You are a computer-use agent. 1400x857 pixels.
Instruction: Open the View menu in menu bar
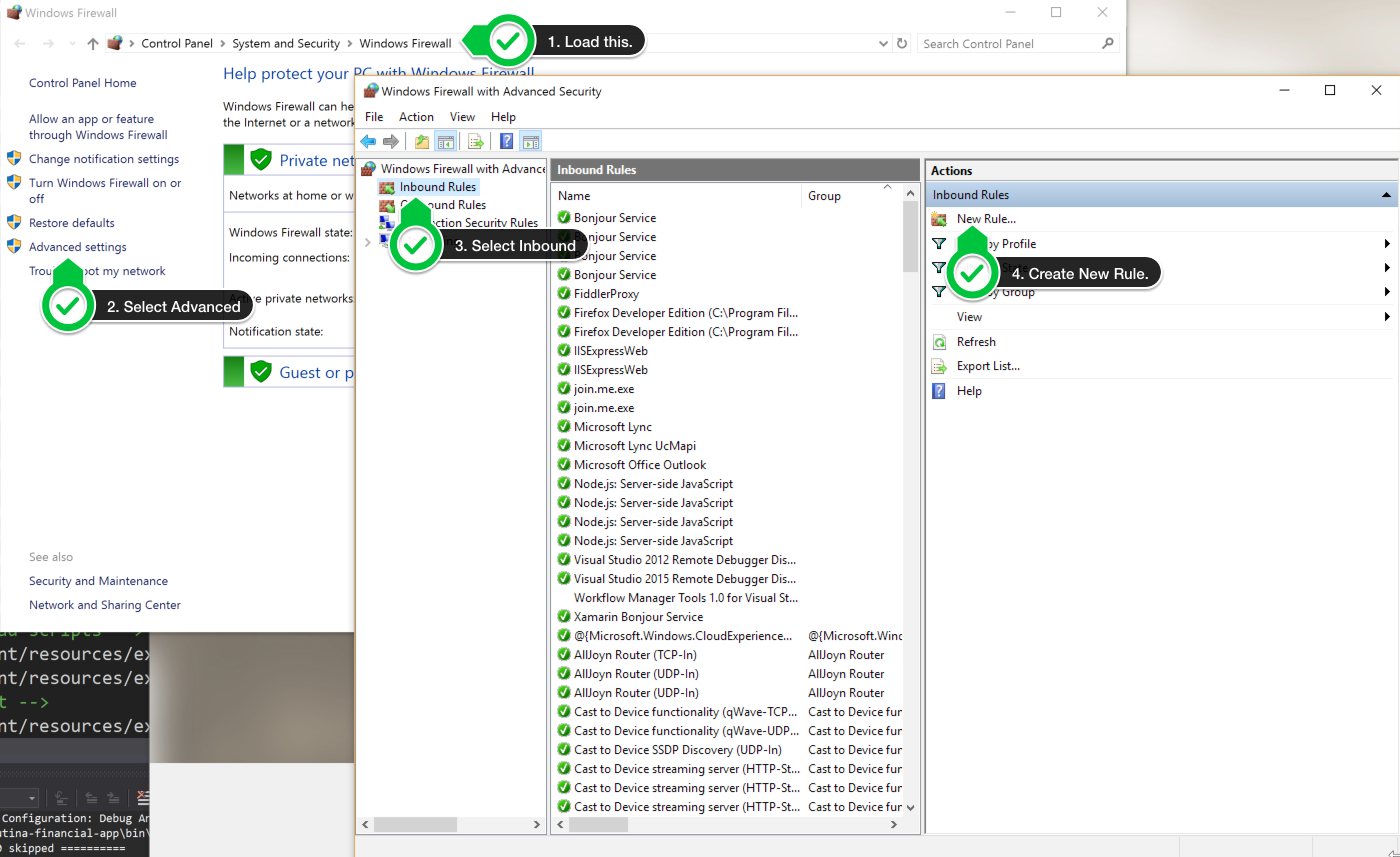click(462, 117)
